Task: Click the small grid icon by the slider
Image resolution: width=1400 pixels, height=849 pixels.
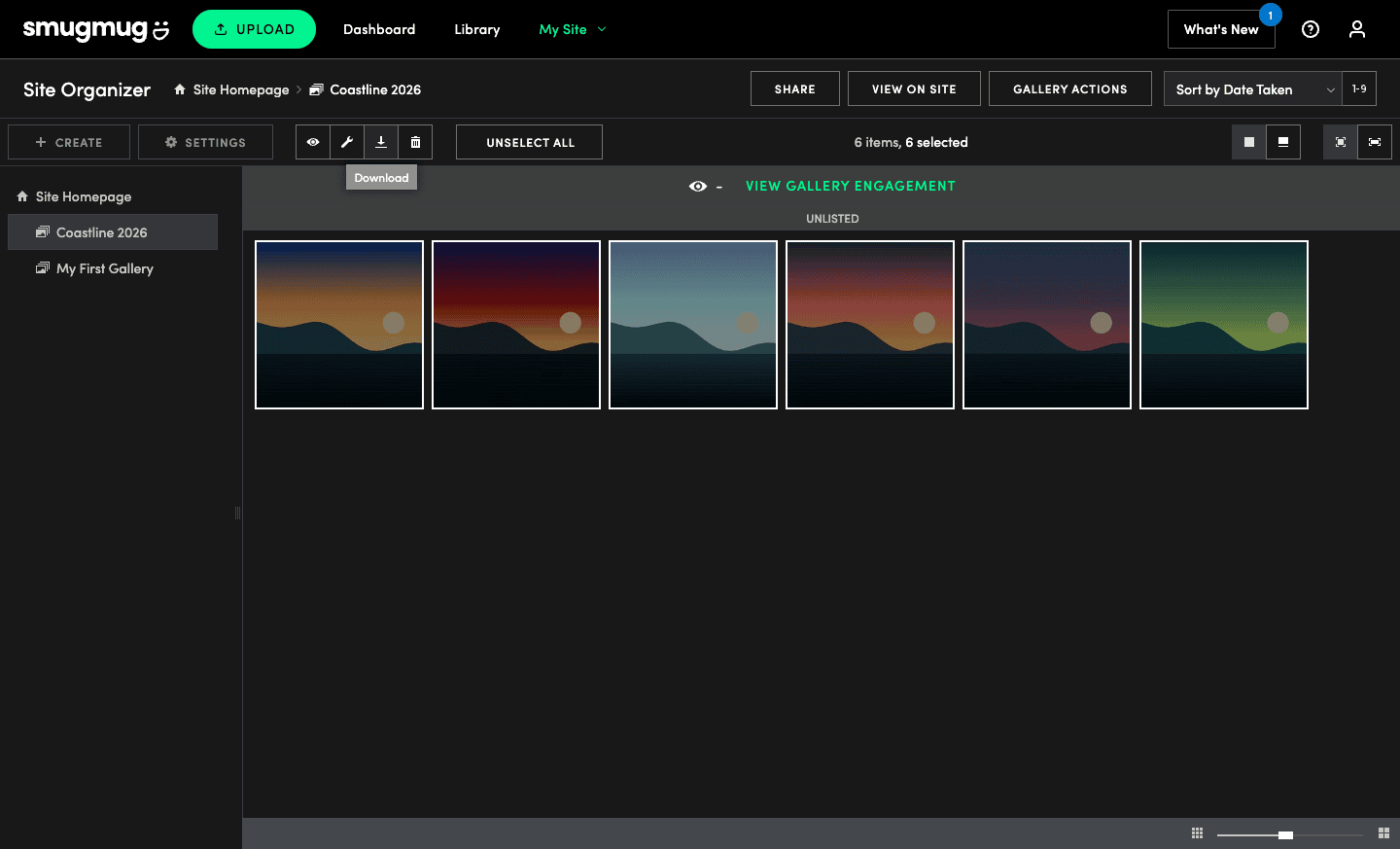Action: pyautogui.click(x=1197, y=833)
